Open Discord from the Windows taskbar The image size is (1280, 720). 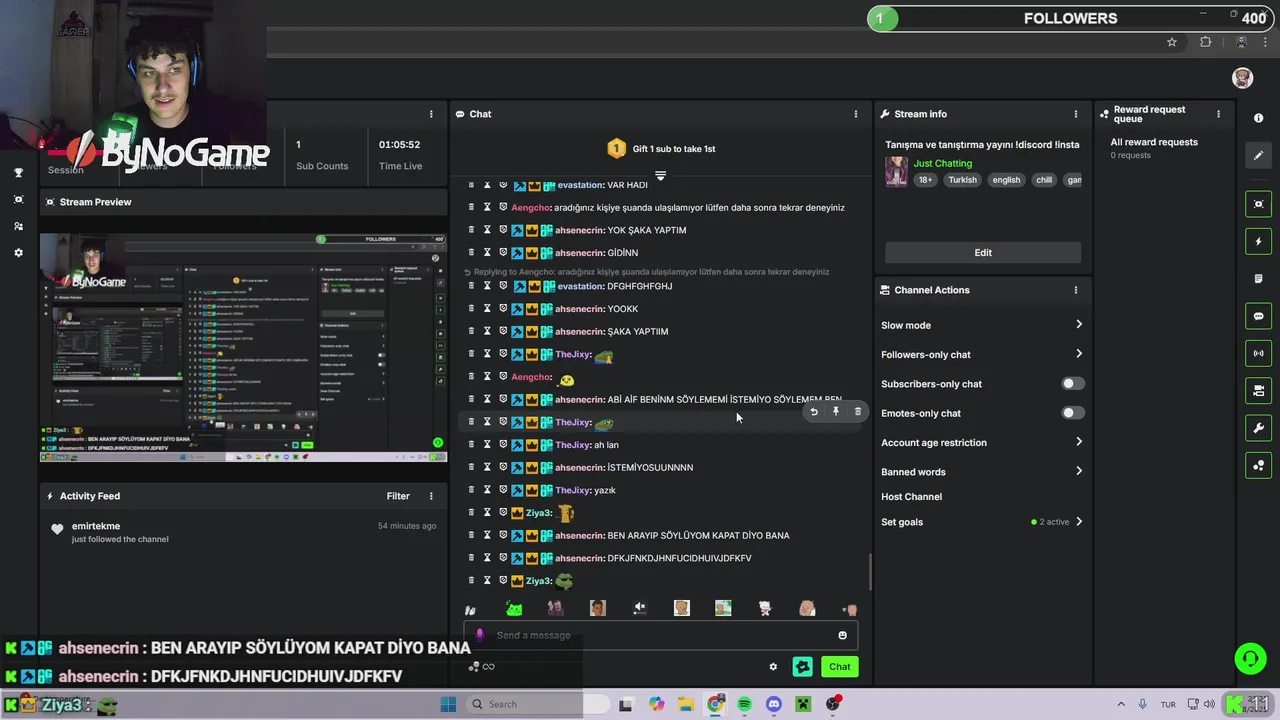[x=773, y=704]
